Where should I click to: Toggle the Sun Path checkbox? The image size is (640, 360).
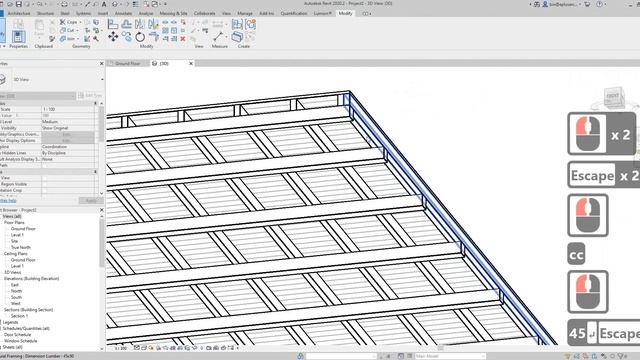pyautogui.click(x=44, y=165)
